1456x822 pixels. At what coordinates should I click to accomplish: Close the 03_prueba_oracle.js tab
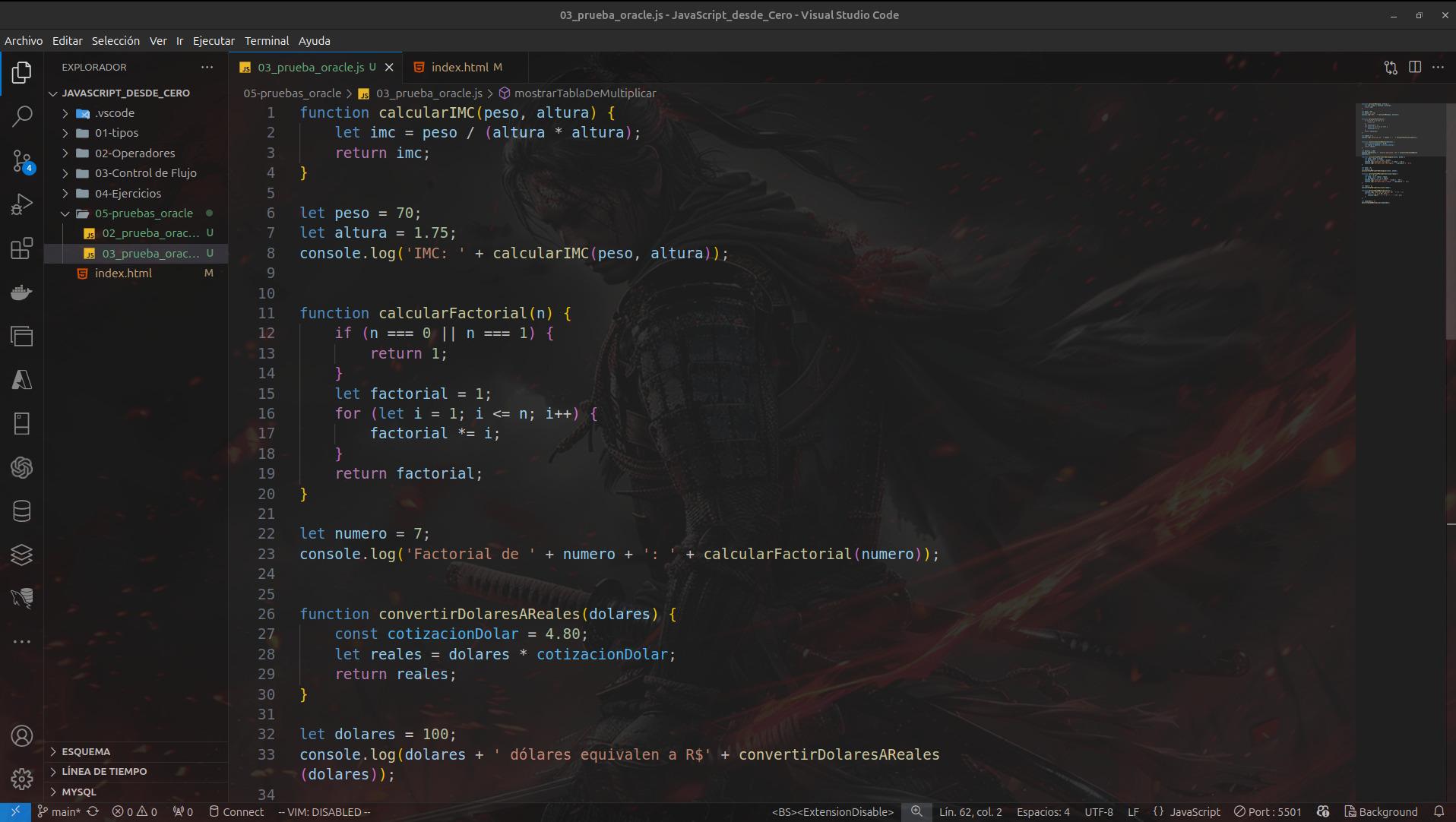click(389, 68)
